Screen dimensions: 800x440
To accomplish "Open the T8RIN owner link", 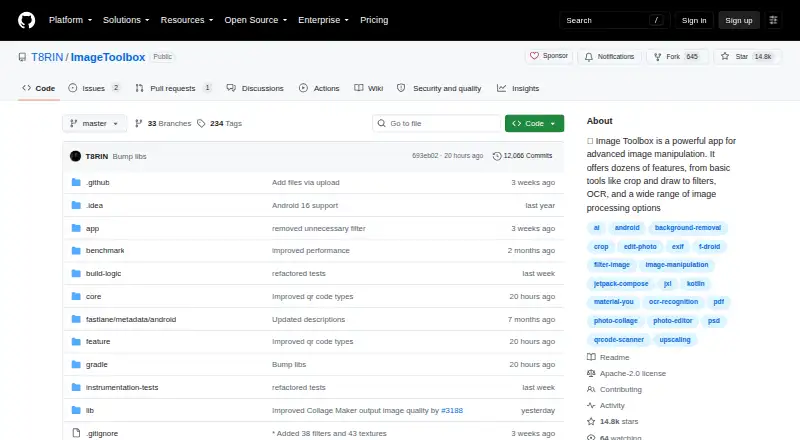I will click(47, 57).
